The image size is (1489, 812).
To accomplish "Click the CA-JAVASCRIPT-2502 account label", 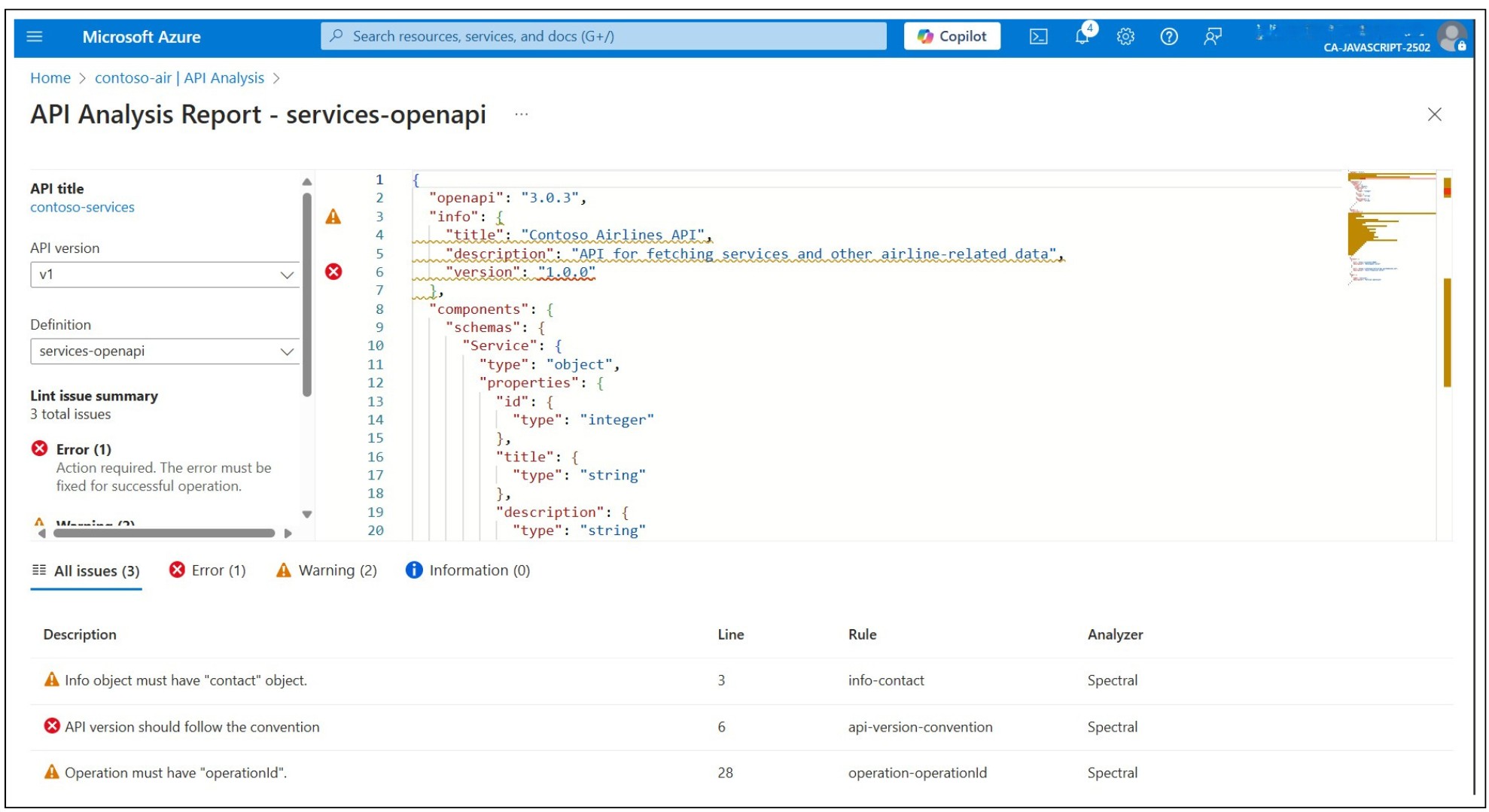I will coord(1376,47).
